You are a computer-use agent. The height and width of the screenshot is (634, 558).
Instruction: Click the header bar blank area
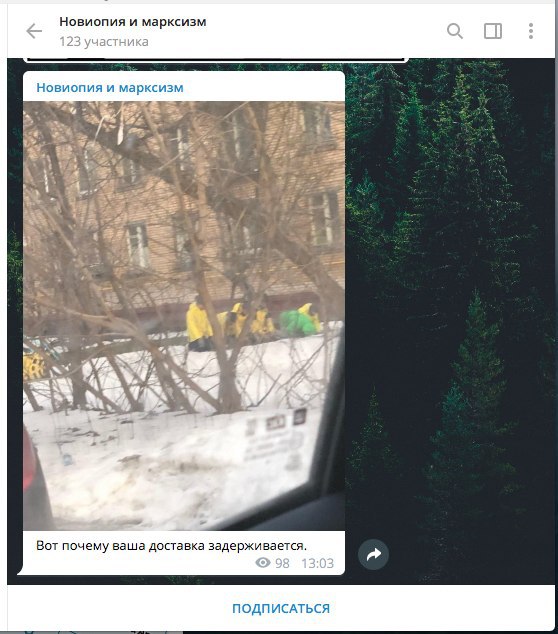tap(323, 31)
